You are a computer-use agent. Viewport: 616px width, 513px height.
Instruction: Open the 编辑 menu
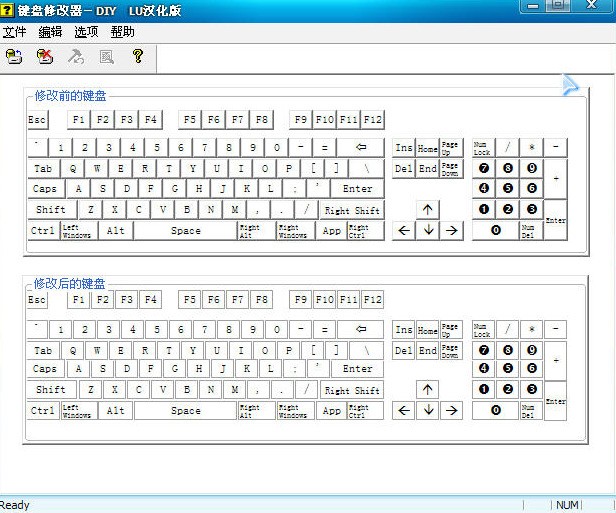(x=50, y=32)
